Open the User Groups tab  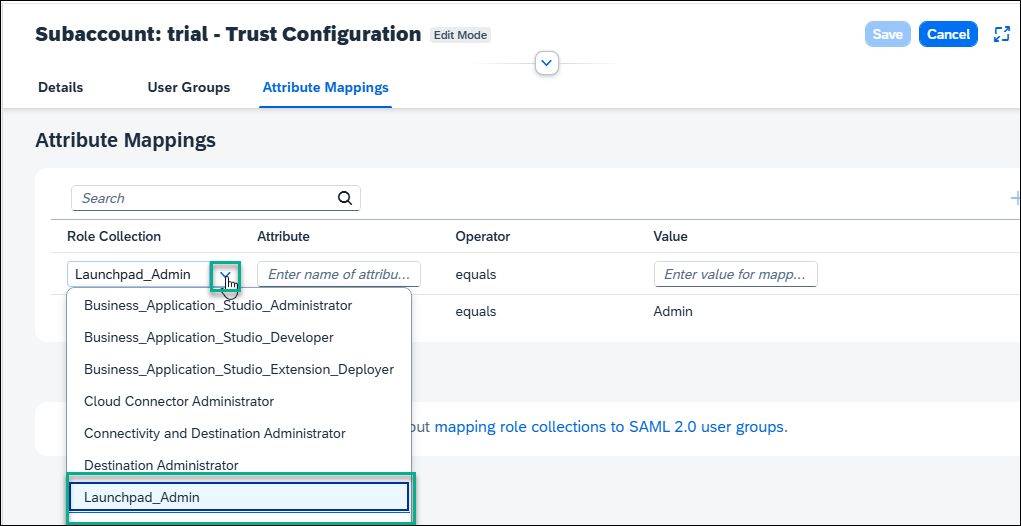pos(189,87)
